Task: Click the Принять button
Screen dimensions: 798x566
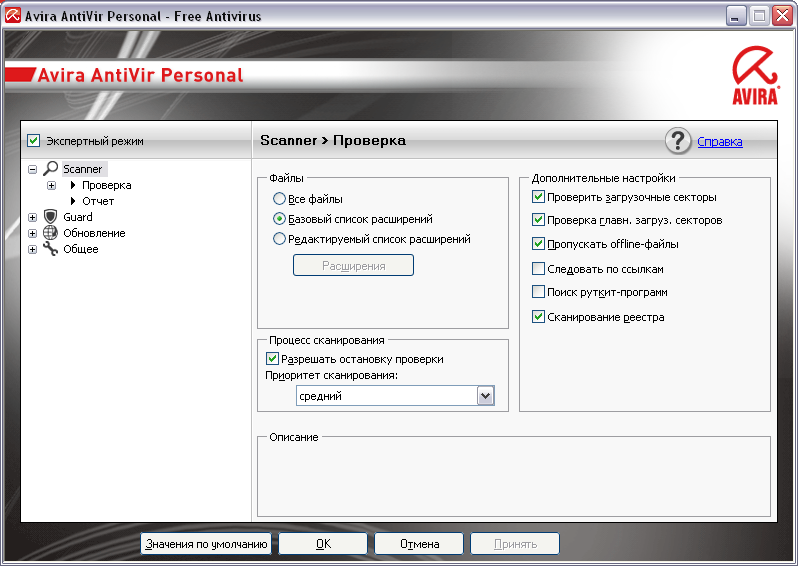Action: (515, 544)
